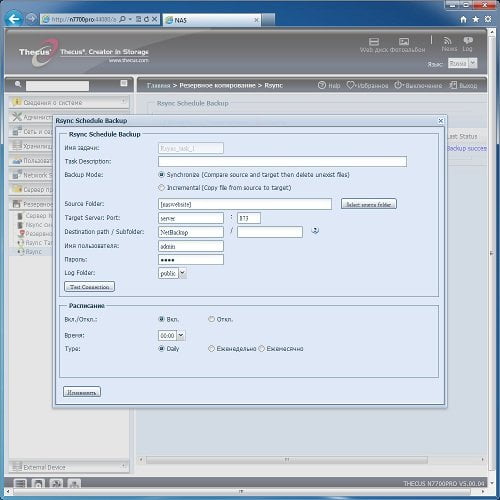This screenshot has height=500, width=500.
Task: Open the Web disk icon in header
Action: coord(374,42)
